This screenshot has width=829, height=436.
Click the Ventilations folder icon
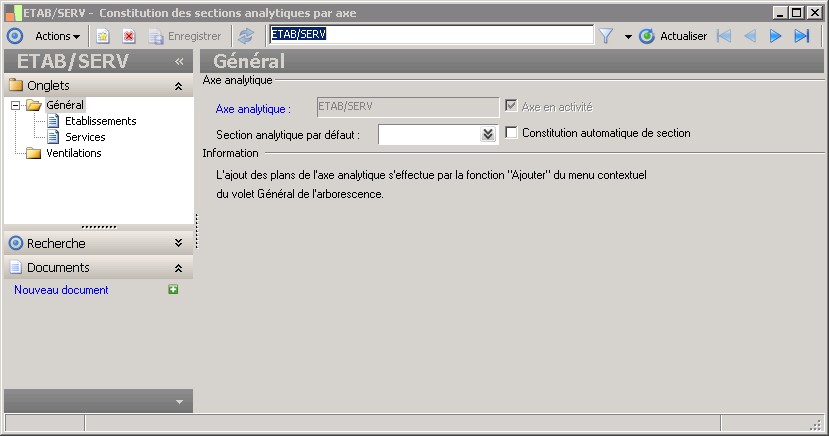click(33, 153)
